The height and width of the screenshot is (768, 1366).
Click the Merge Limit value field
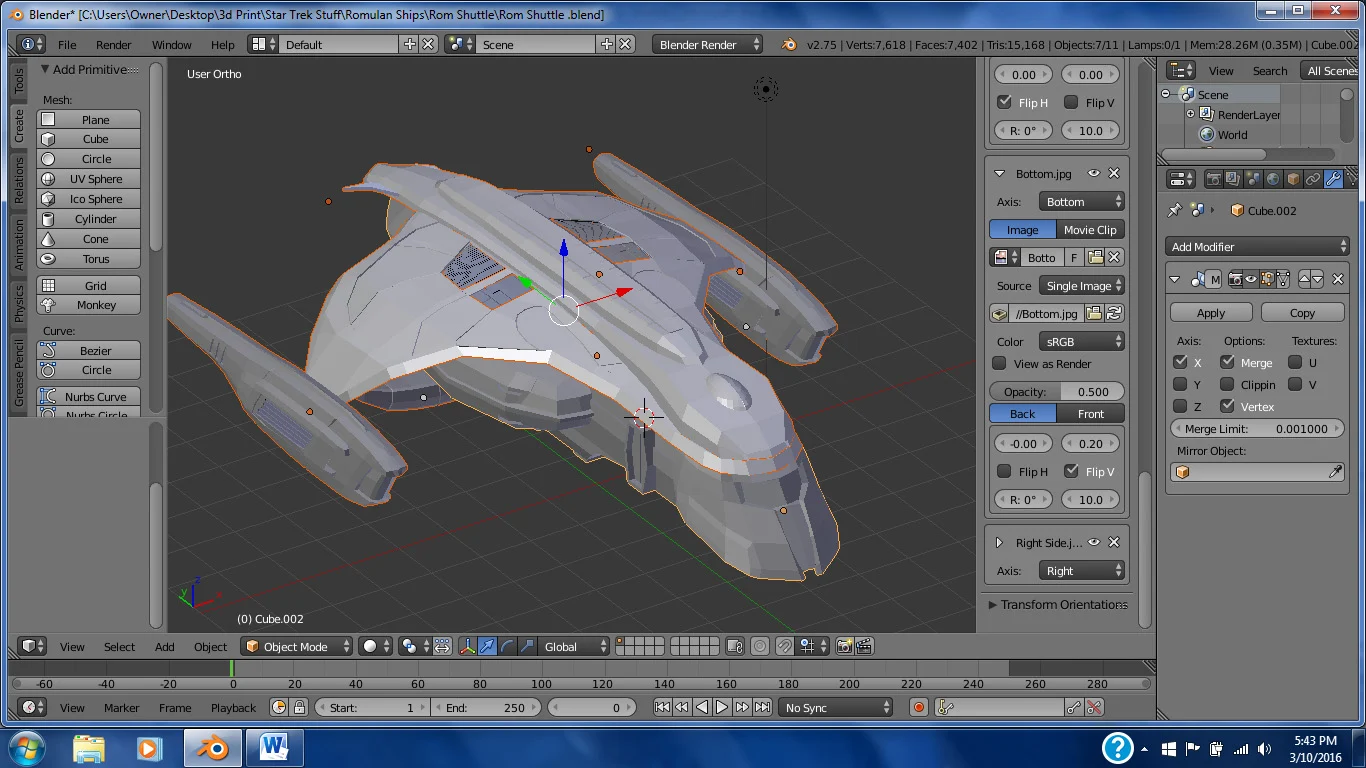tap(1258, 429)
